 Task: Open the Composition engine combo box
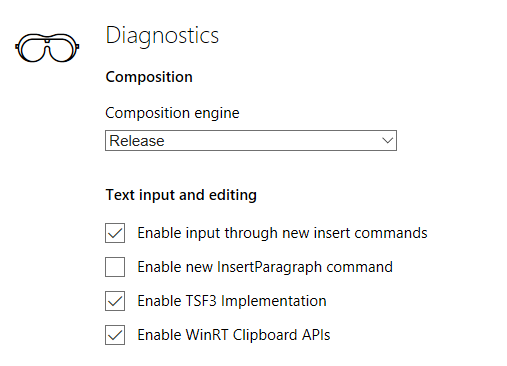251,140
